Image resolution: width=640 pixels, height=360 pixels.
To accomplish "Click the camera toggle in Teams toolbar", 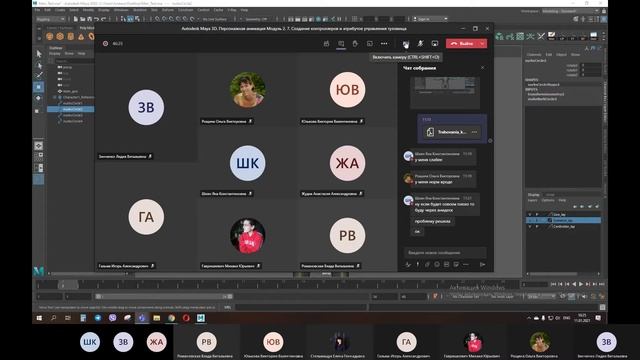I will click(x=406, y=44).
